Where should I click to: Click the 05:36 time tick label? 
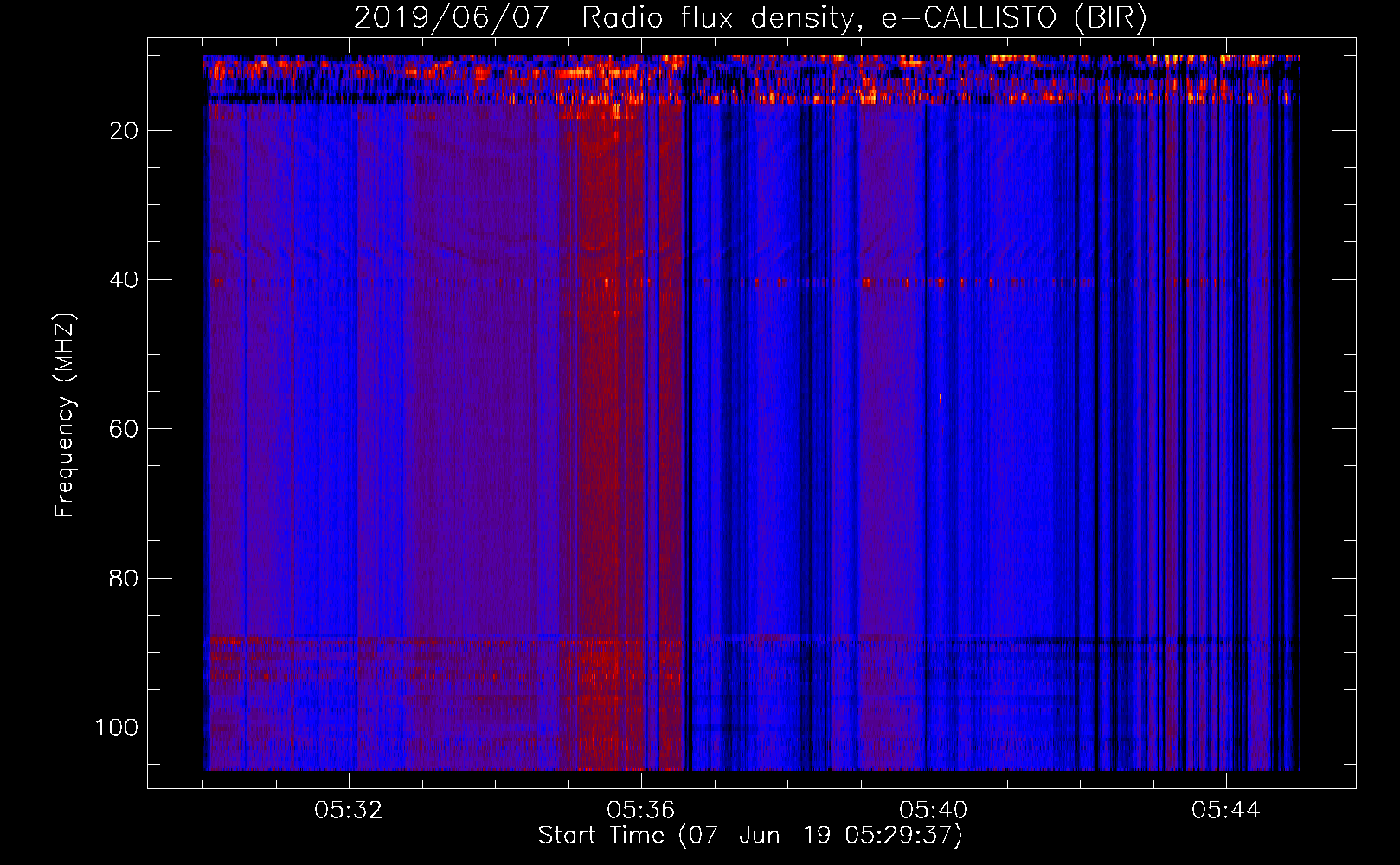(641, 811)
